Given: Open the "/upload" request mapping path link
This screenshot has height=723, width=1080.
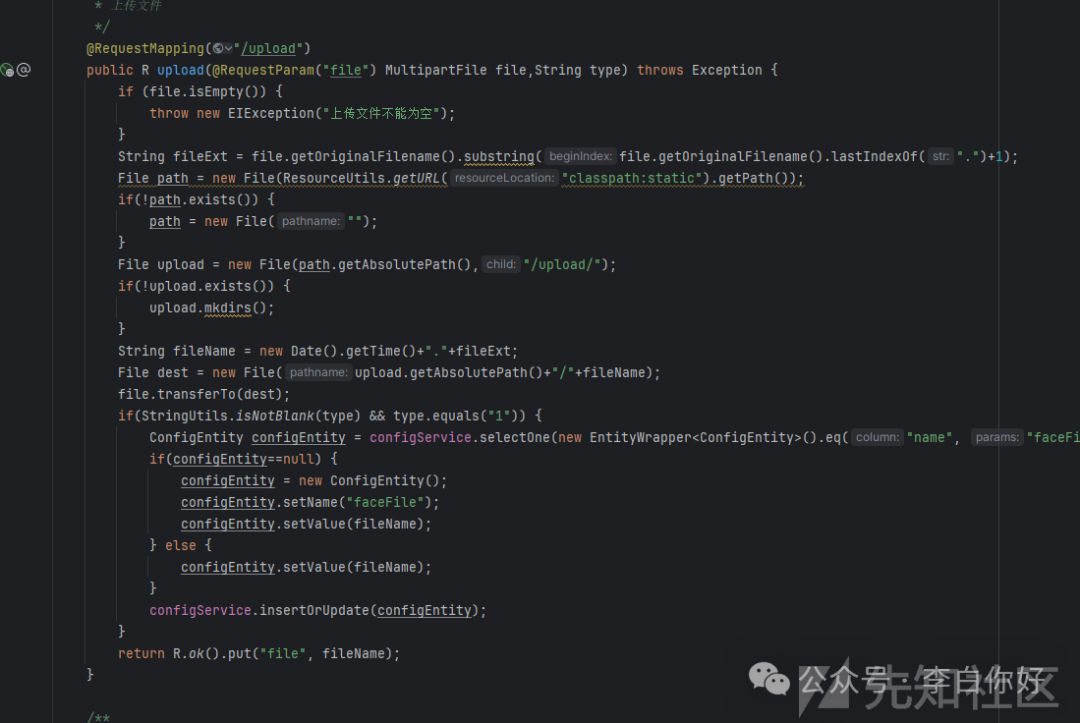Looking at the screenshot, I should (273, 48).
